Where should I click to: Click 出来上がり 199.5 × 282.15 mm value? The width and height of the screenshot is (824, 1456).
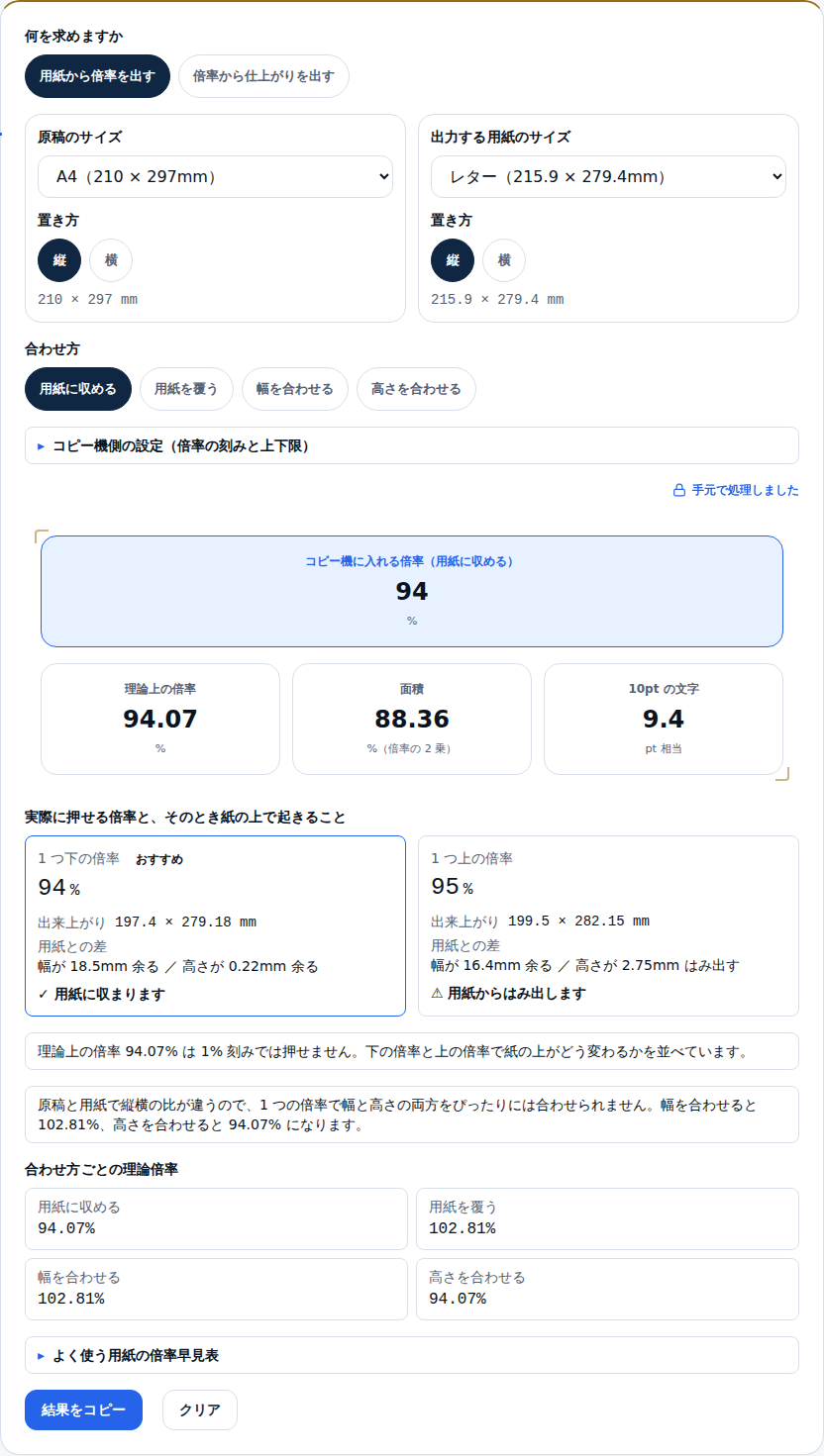(x=578, y=921)
